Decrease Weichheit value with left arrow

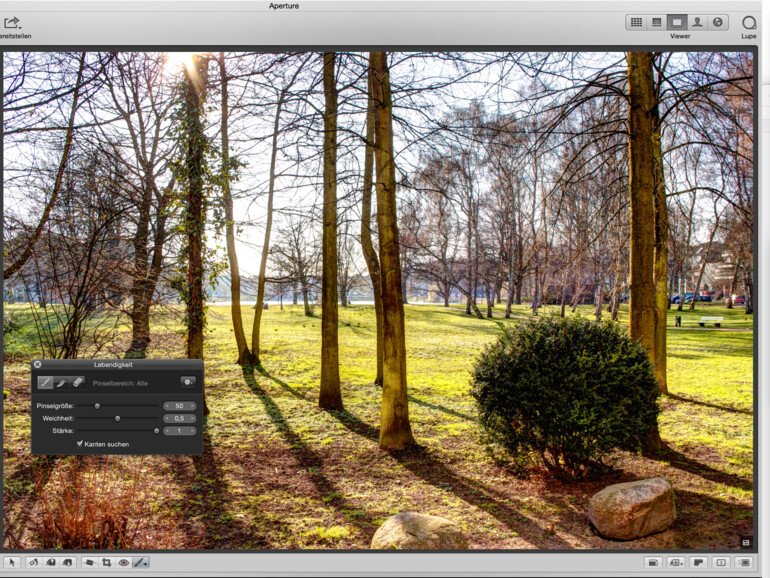point(167,418)
